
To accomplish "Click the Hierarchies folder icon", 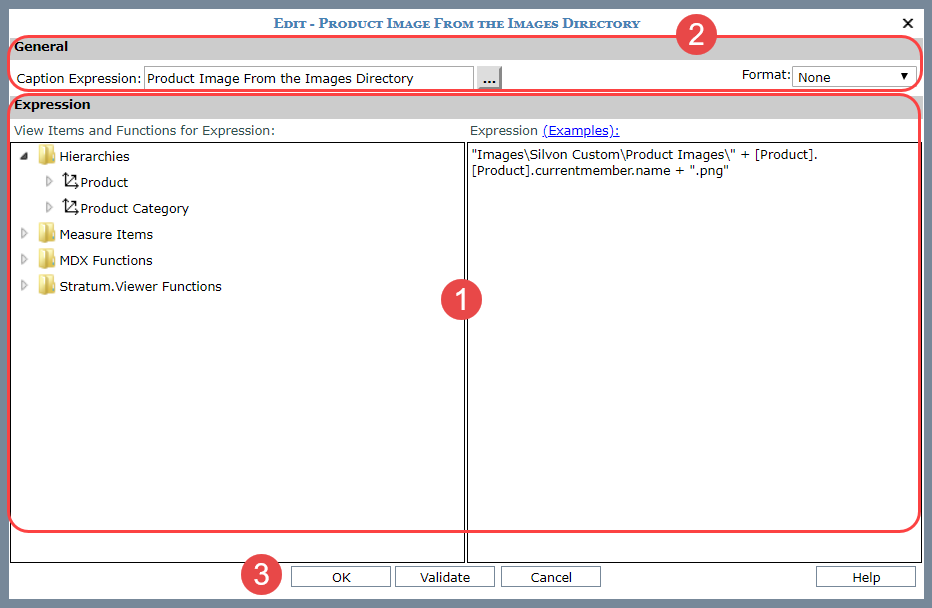I will (x=46, y=156).
